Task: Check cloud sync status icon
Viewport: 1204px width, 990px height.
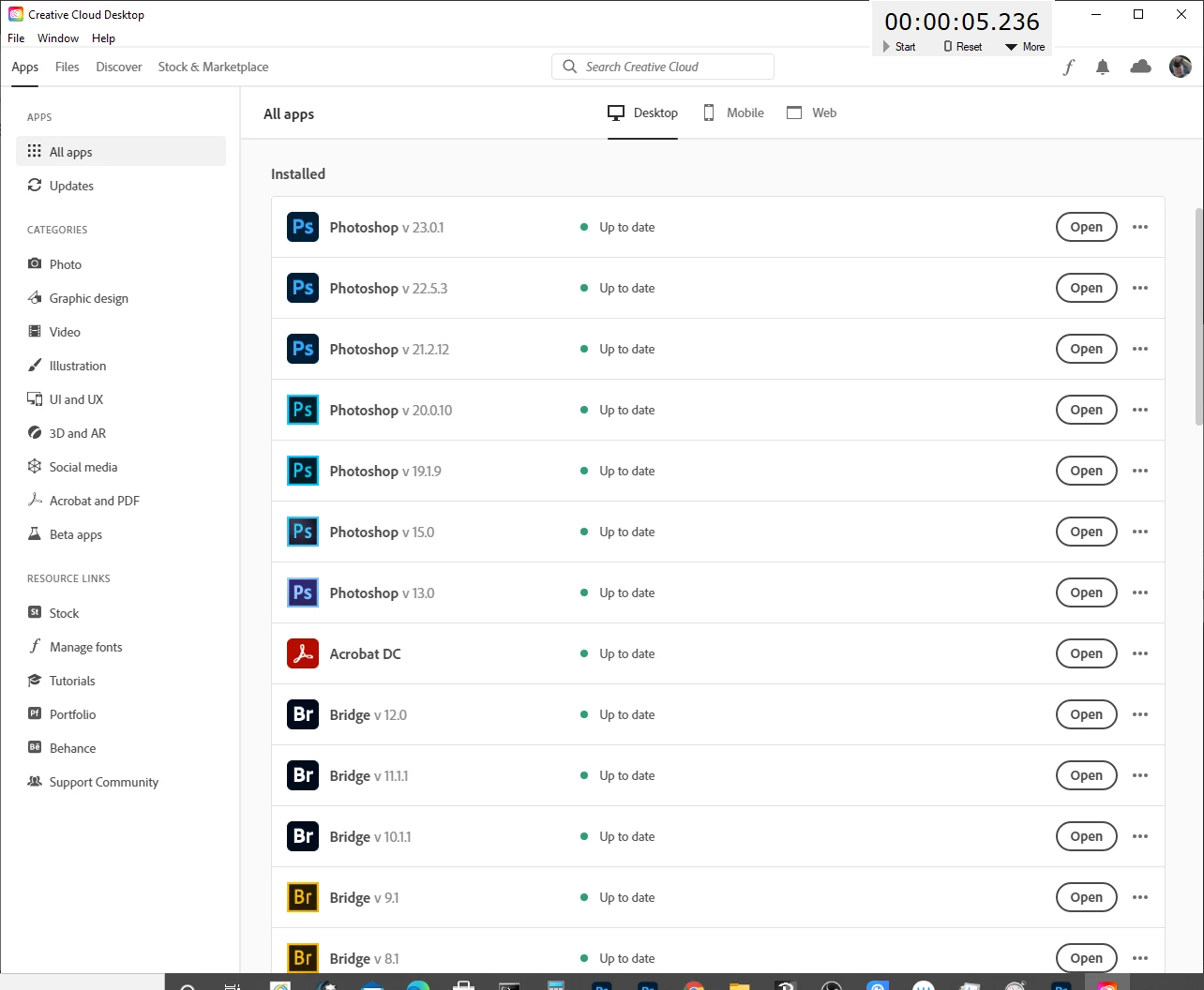Action: (1140, 67)
